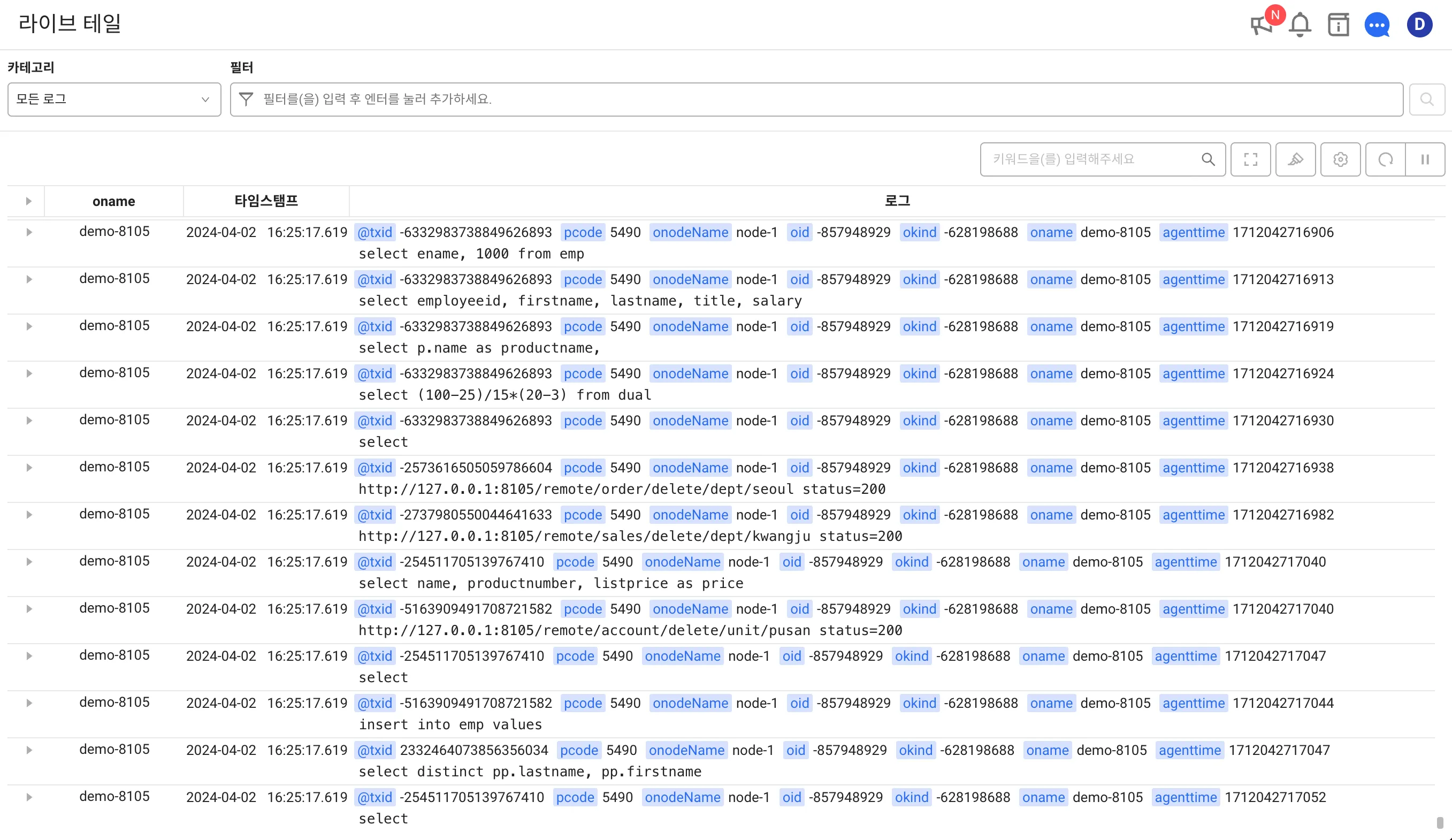Click the oname column header
This screenshot has height=840, width=1452.
tap(113, 201)
